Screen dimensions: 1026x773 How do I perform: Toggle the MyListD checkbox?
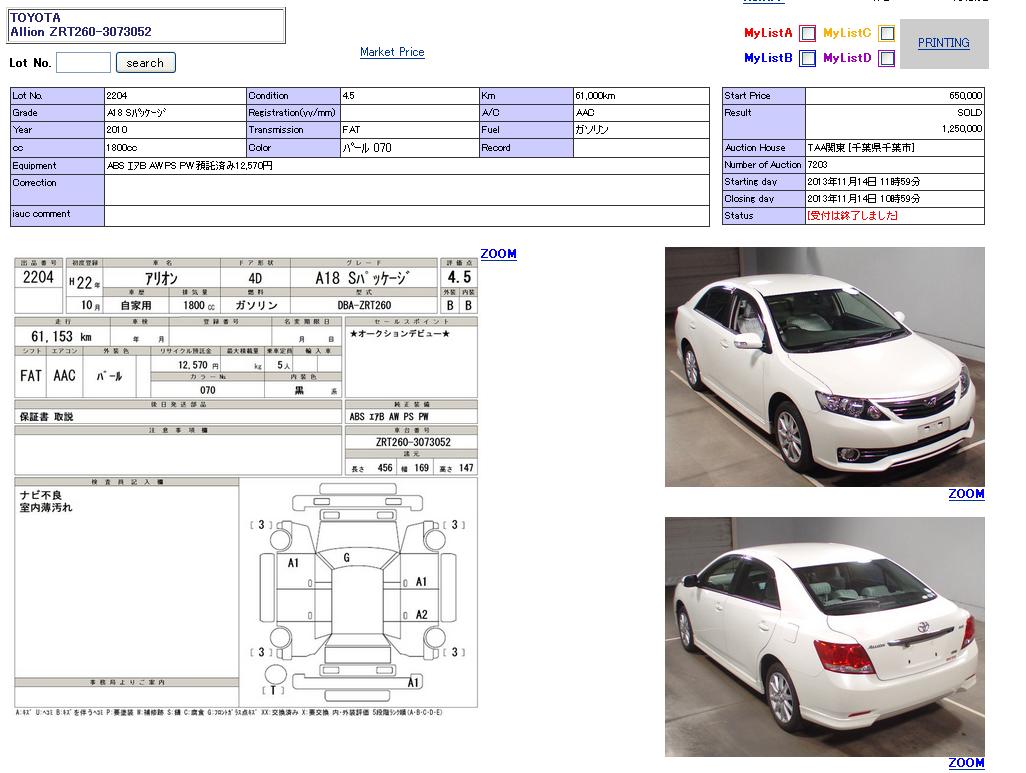pos(886,59)
